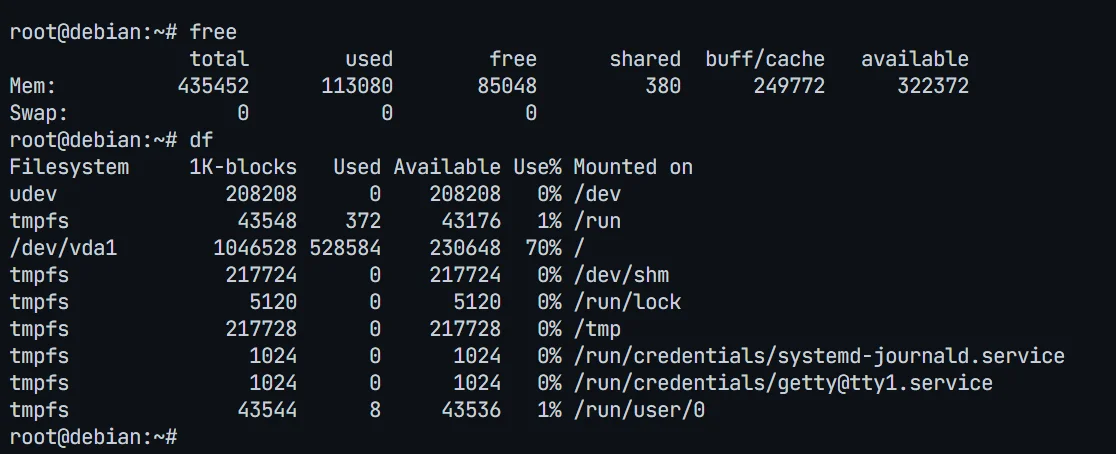Click the "Swap:" row label
Screen dimensions: 1116x454
[x=39, y=113]
